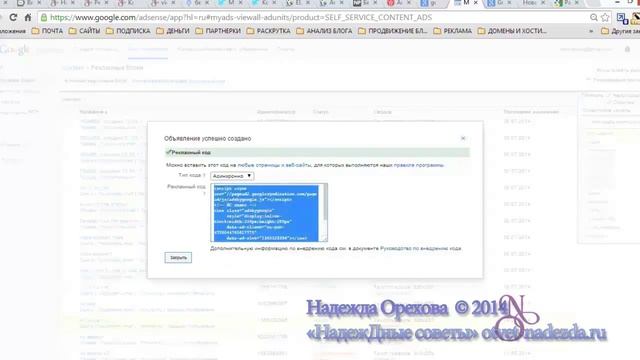Click the magnifier zoom icon in address bar
The width and height of the screenshot is (640, 360).
coord(594,18)
